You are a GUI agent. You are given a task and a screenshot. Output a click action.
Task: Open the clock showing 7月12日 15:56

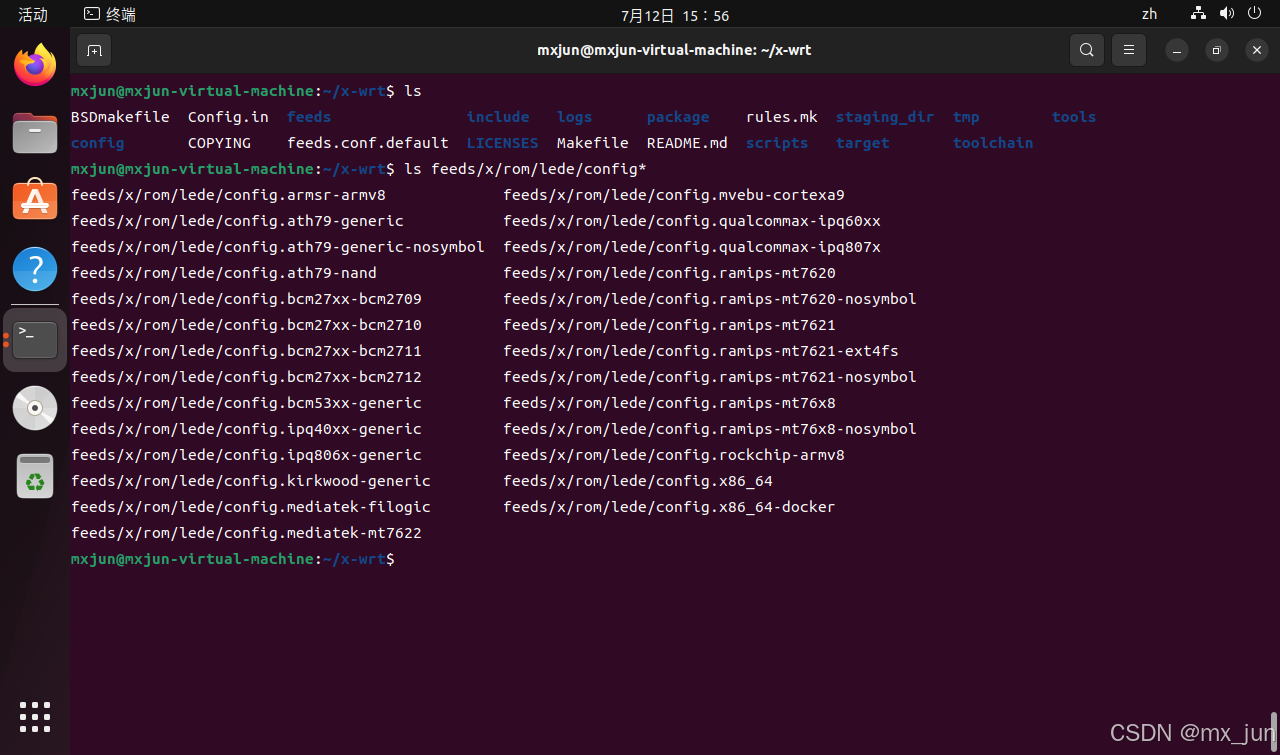tap(675, 15)
